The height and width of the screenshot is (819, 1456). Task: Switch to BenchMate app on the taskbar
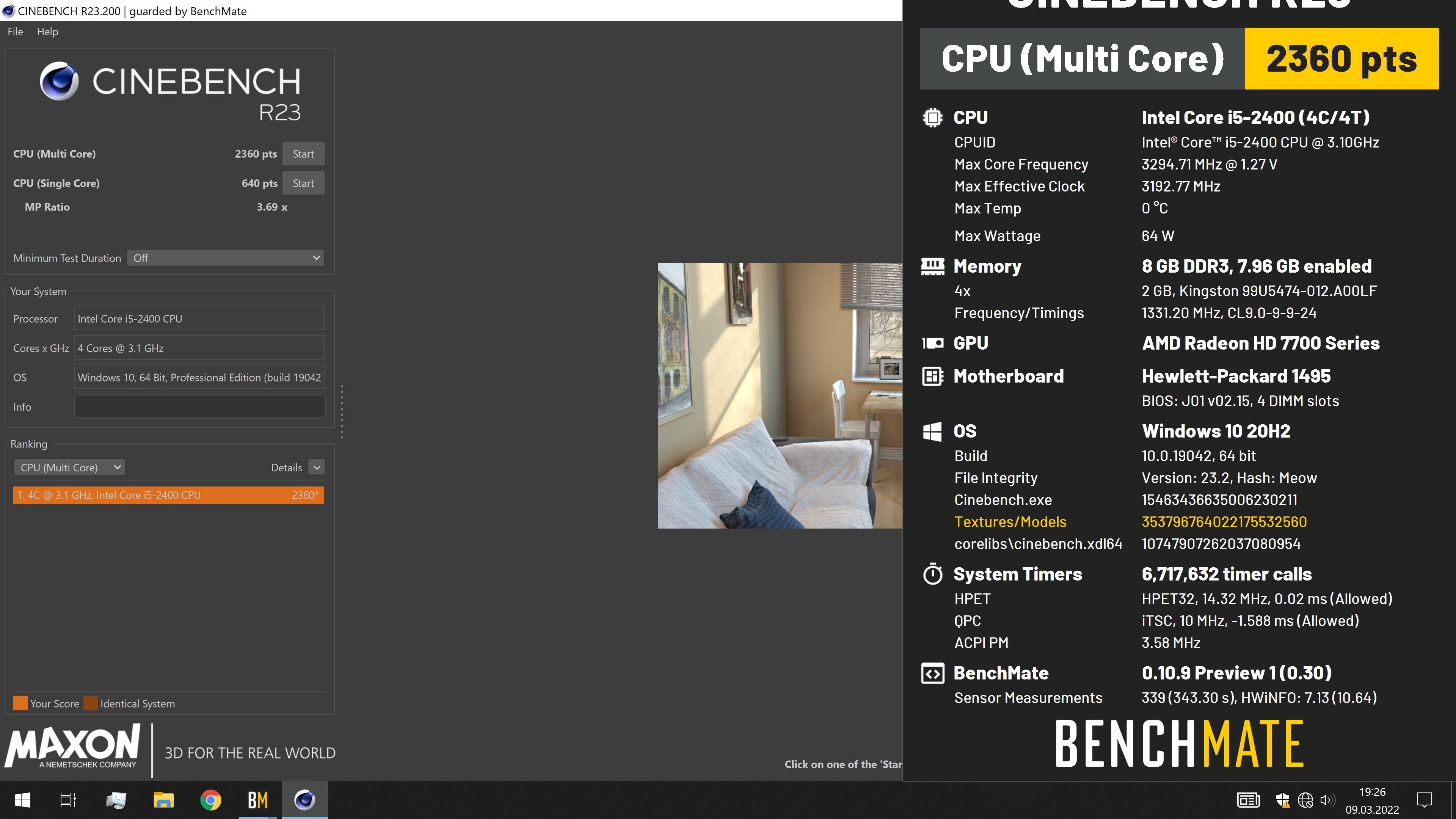point(258,800)
